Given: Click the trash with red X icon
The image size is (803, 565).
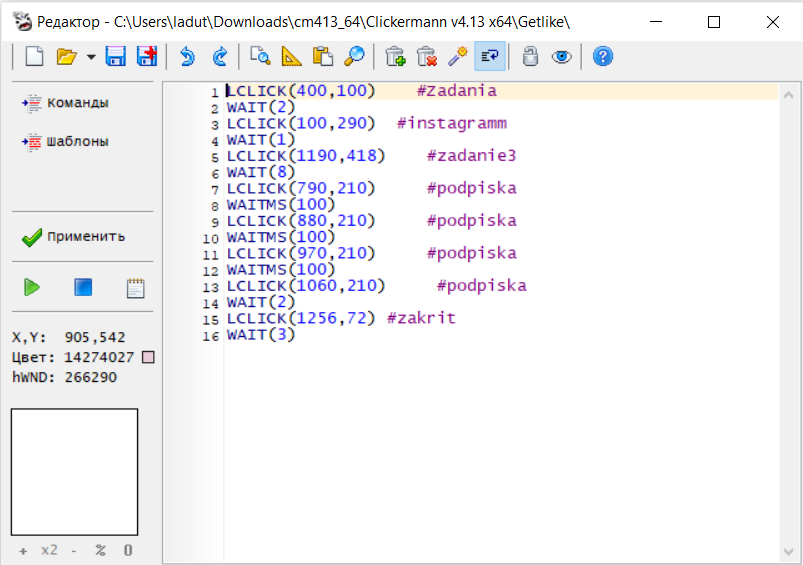Looking at the screenshot, I should pos(427,56).
